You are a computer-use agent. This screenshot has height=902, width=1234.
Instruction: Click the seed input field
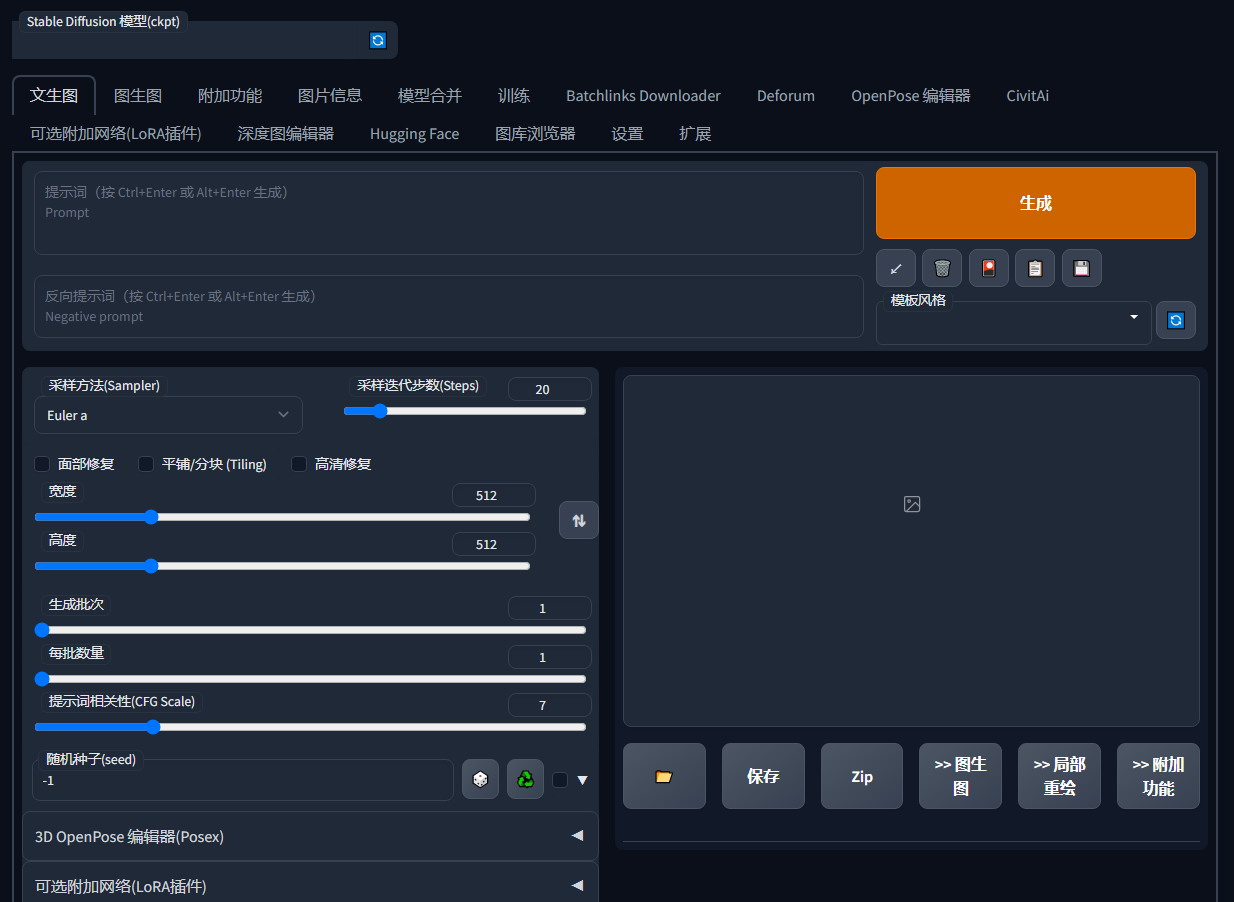point(243,780)
